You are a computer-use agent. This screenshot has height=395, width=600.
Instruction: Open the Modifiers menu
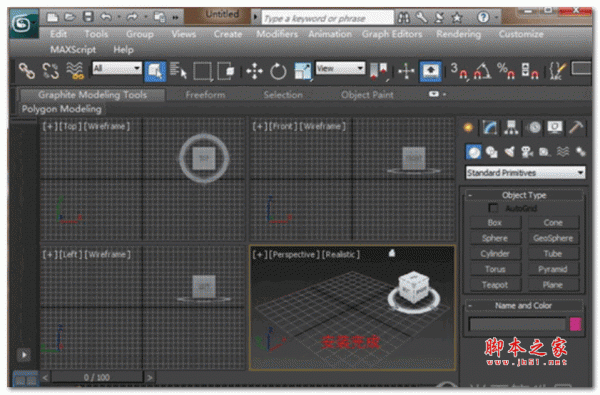(x=277, y=34)
